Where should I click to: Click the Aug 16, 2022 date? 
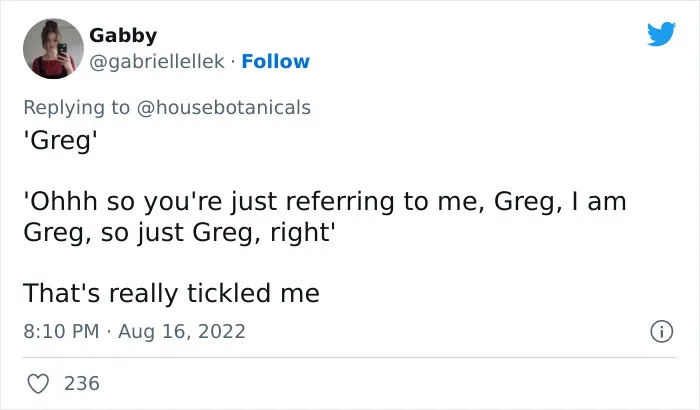point(182,331)
